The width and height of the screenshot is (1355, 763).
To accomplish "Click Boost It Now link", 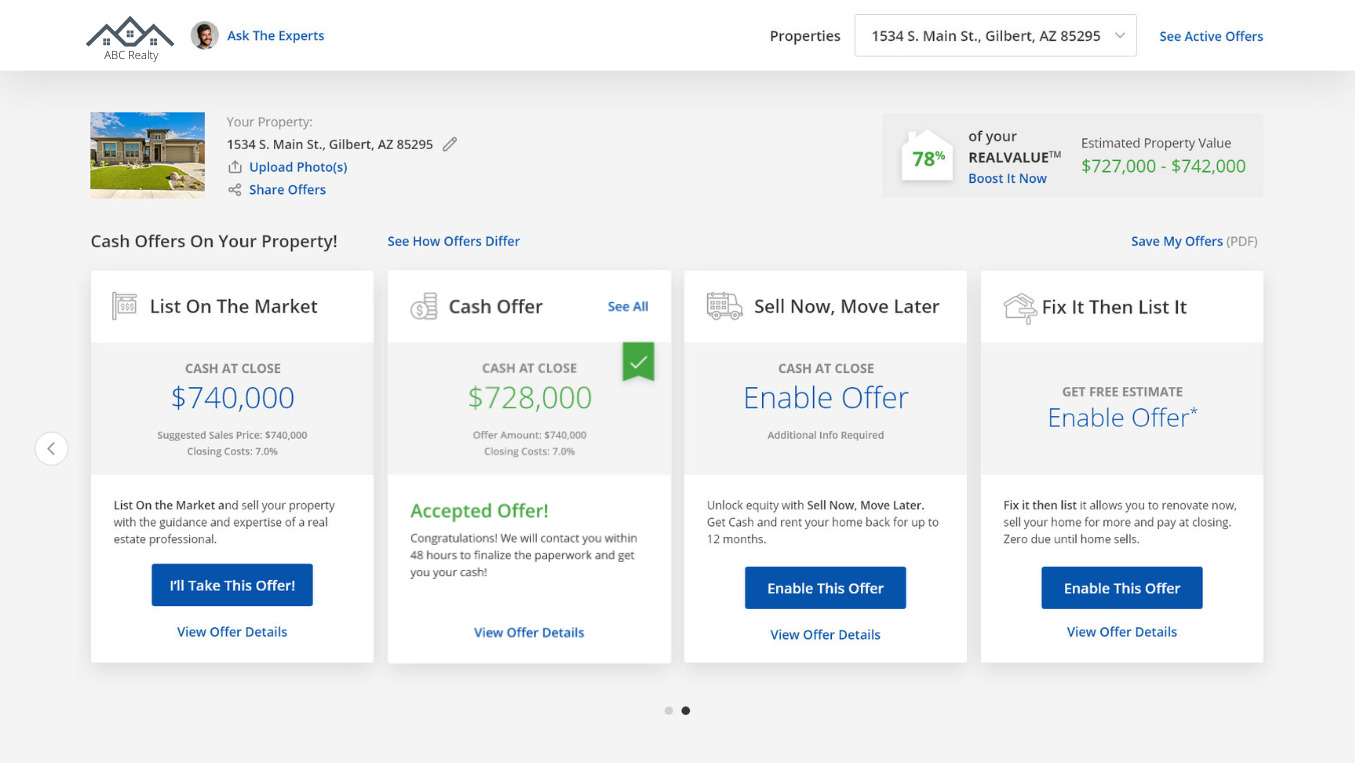I will click(1007, 178).
